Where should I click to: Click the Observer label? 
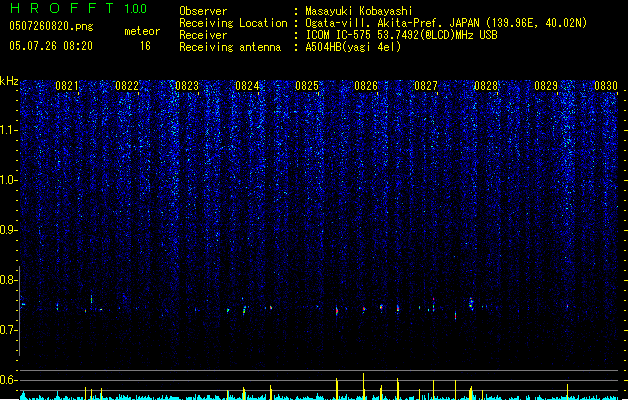click(203, 11)
